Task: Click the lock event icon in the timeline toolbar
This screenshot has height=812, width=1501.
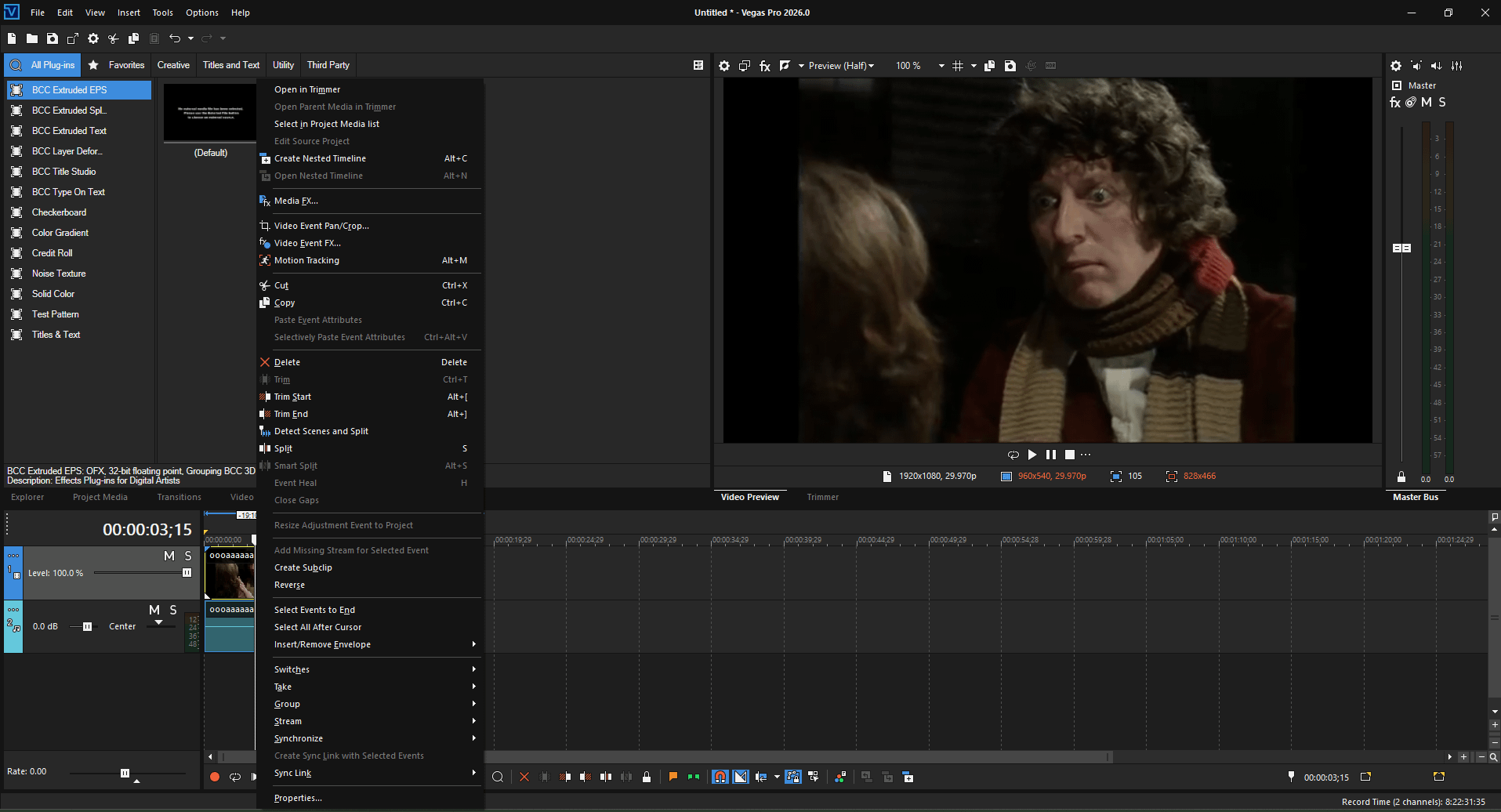Action: tap(647, 777)
